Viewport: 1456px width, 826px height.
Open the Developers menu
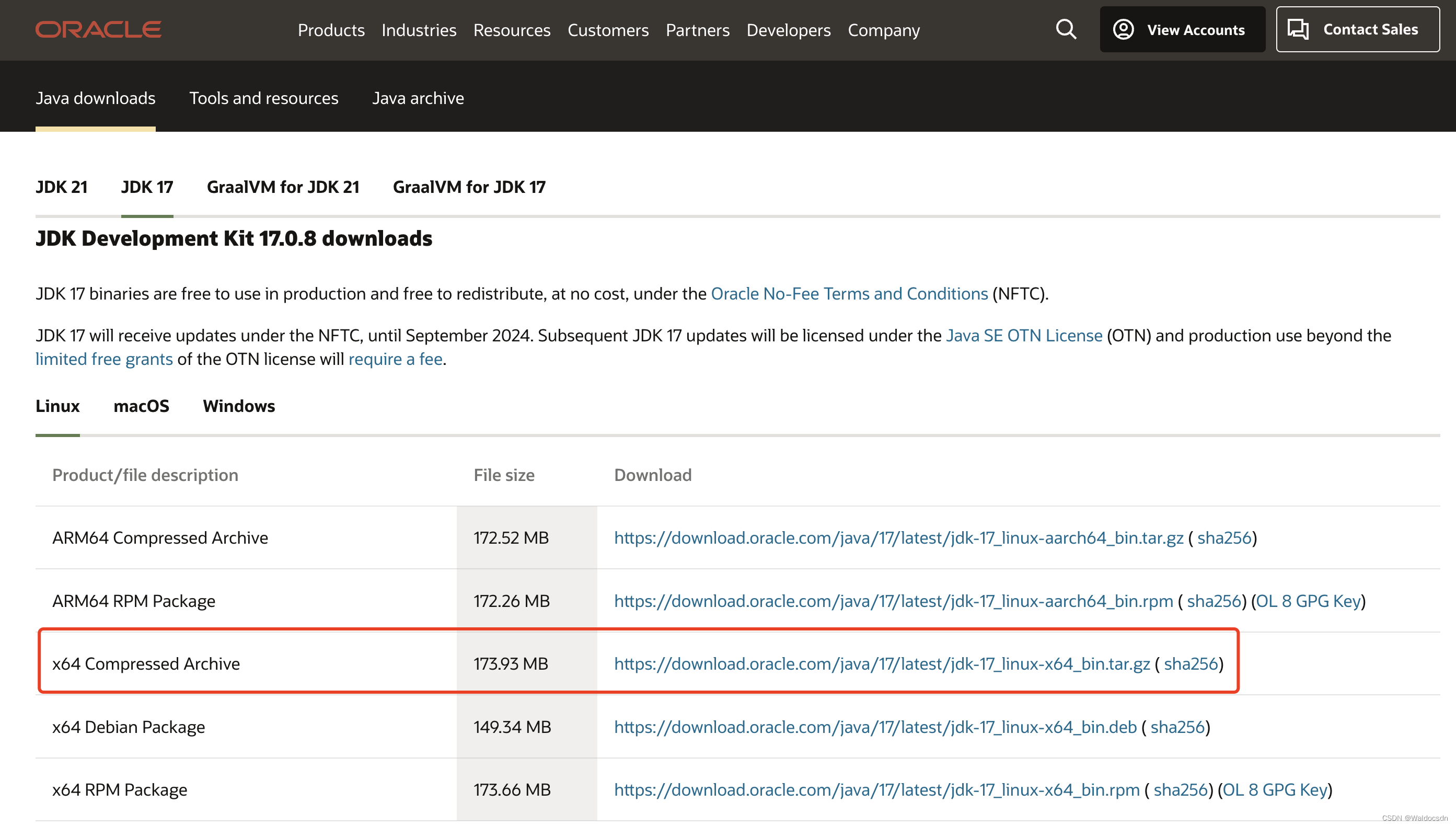(788, 30)
